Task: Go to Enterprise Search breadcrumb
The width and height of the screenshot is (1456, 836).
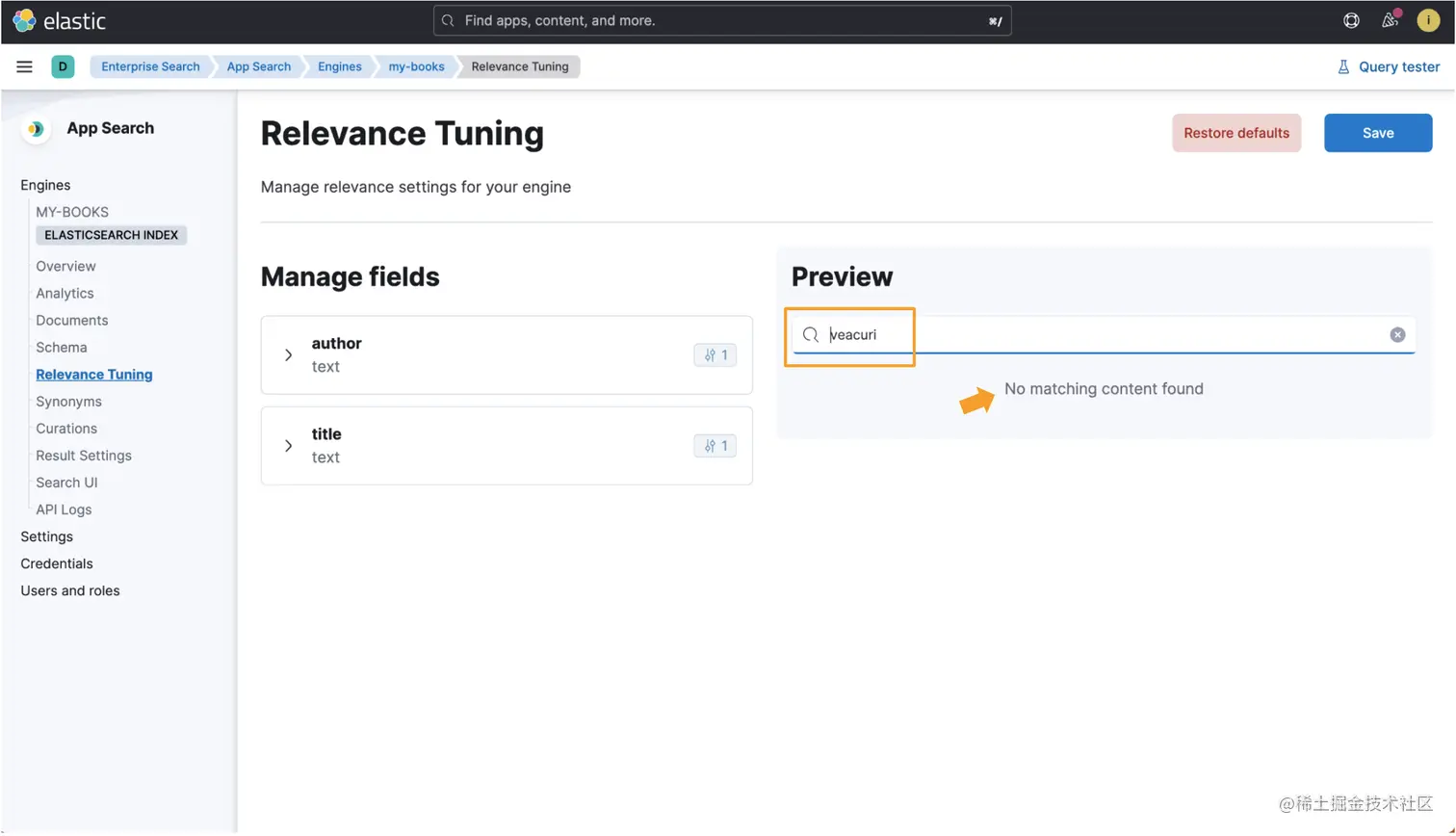Action: tap(150, 66)
